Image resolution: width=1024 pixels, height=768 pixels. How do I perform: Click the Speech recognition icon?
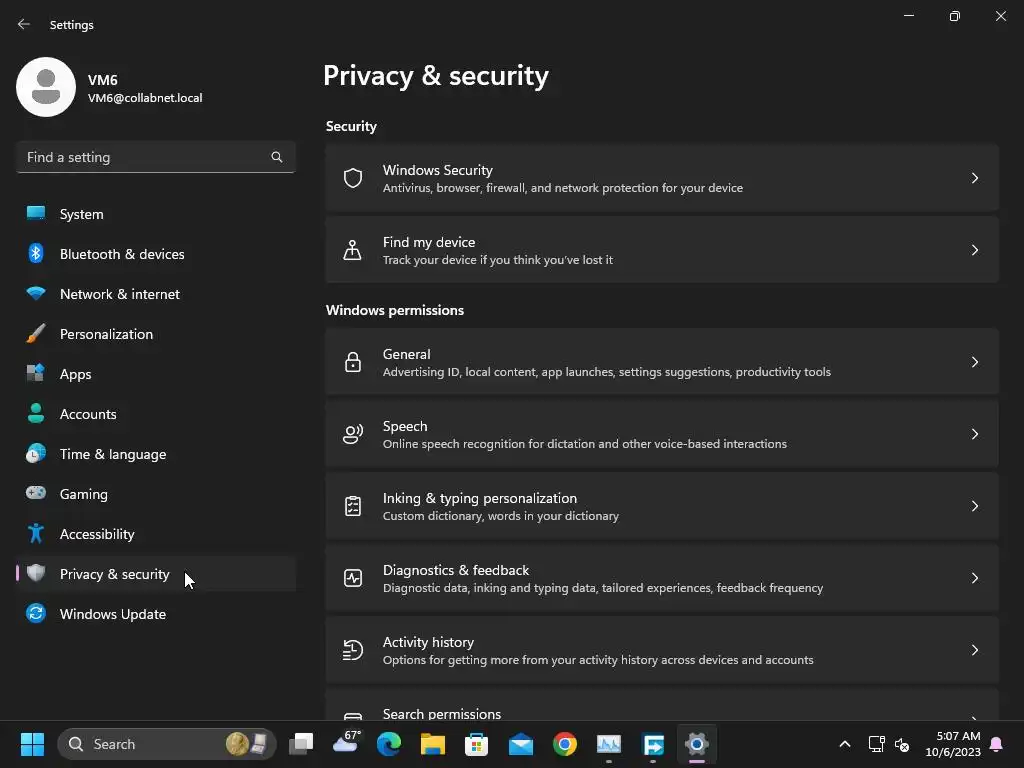(353, 434)
